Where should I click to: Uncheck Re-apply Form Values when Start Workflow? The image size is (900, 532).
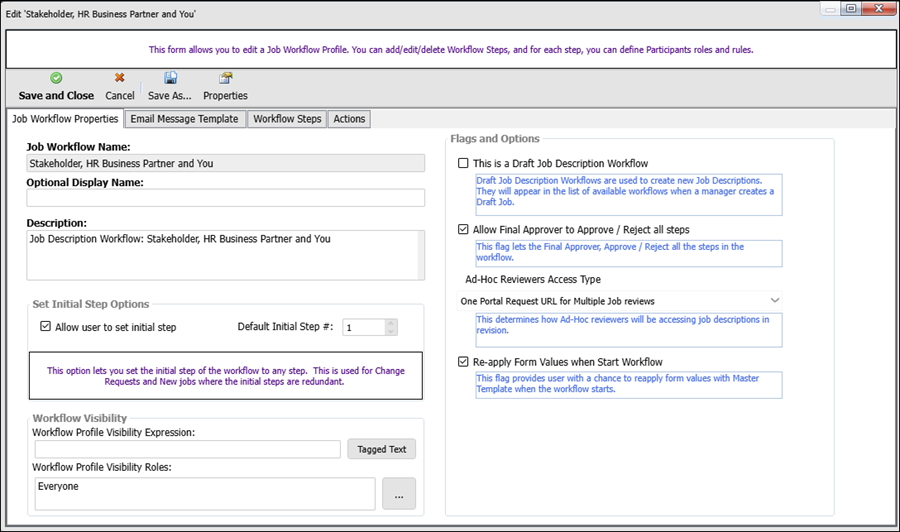coord(462,362)
